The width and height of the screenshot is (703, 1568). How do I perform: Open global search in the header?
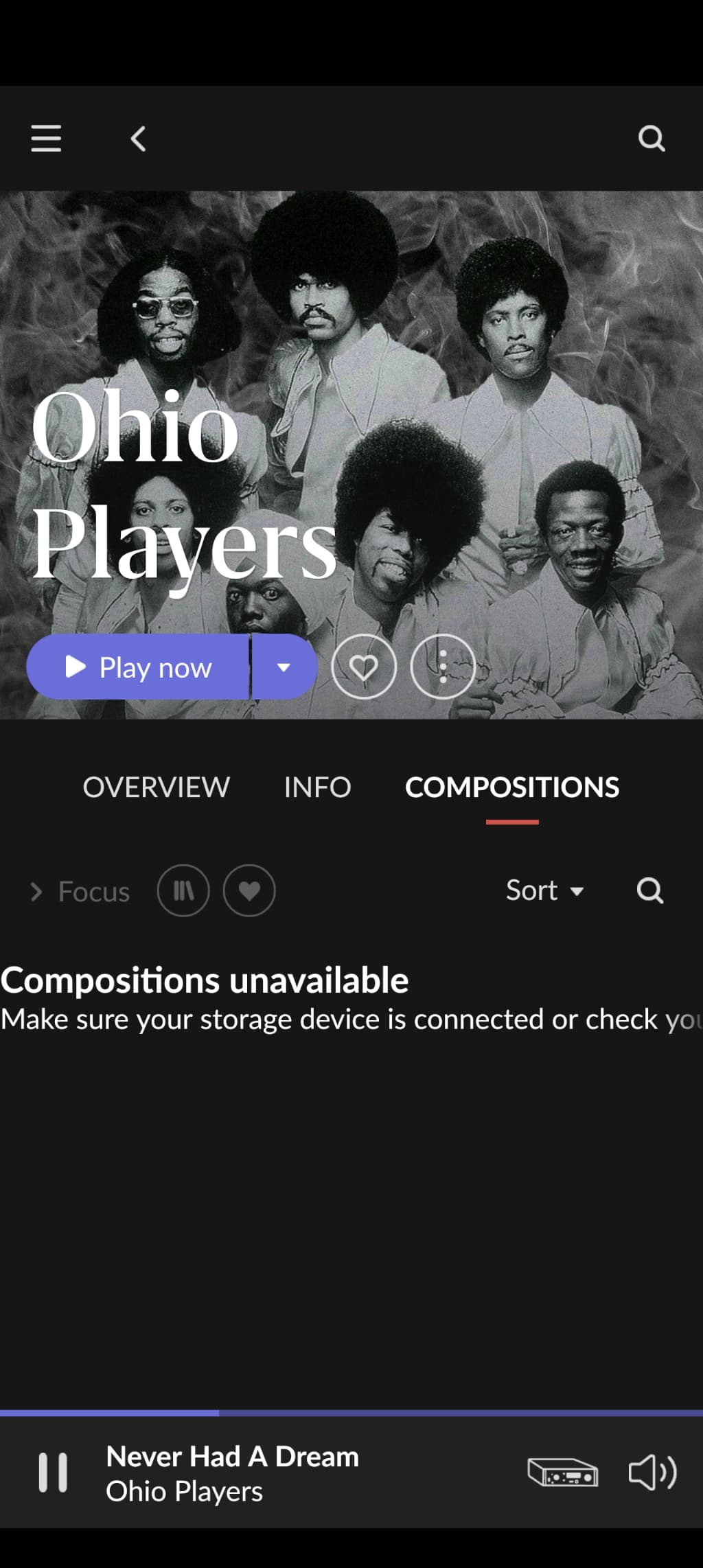(652, 138)
